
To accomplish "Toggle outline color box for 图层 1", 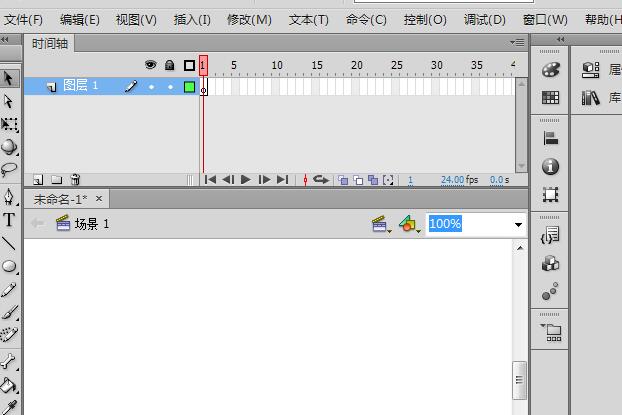I will pyautogui.click(x=189, y=87).
